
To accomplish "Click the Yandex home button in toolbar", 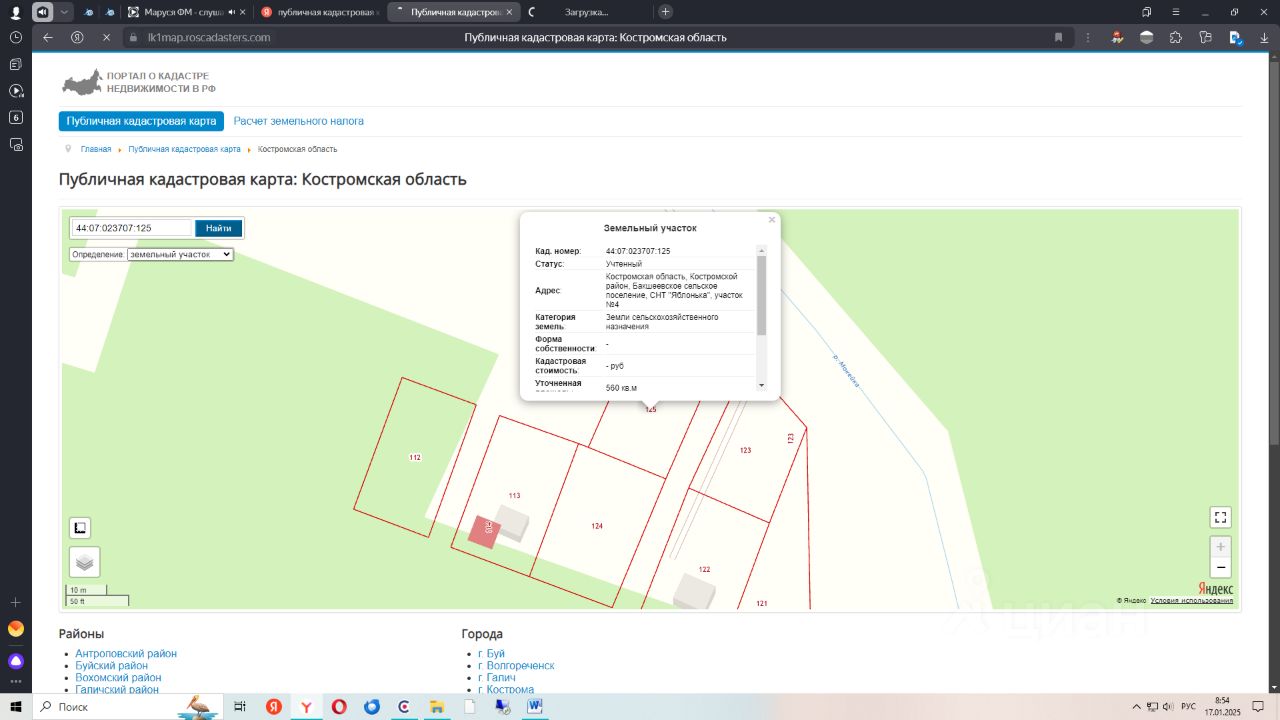I will pyautogui.click(x=77, y=37).
